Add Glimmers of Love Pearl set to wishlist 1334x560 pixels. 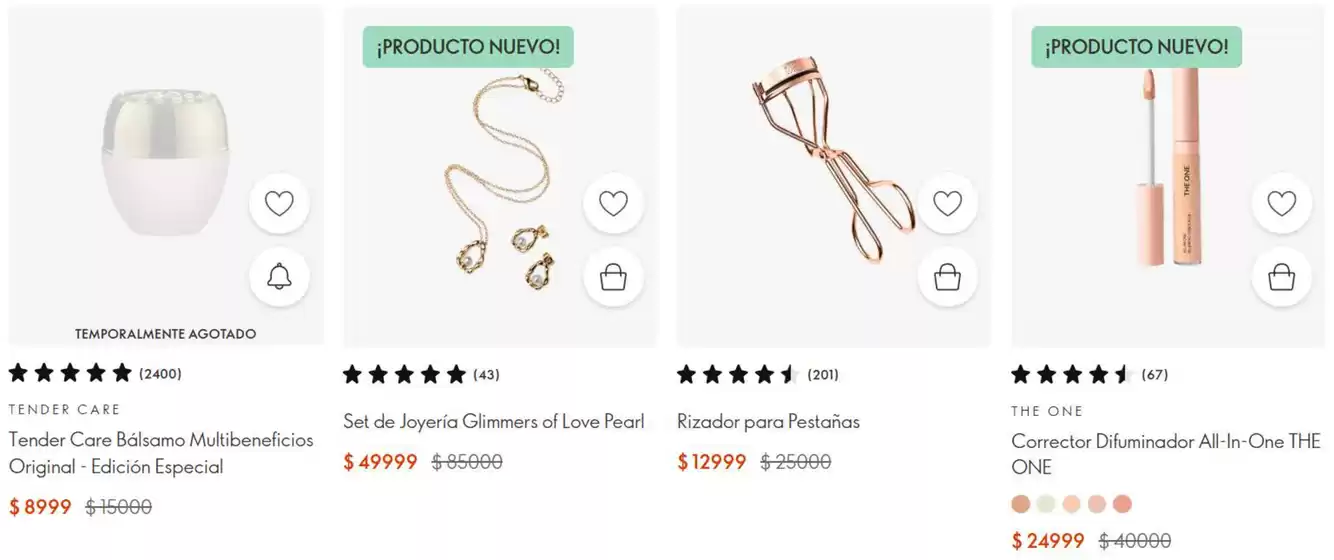[613, 204]
